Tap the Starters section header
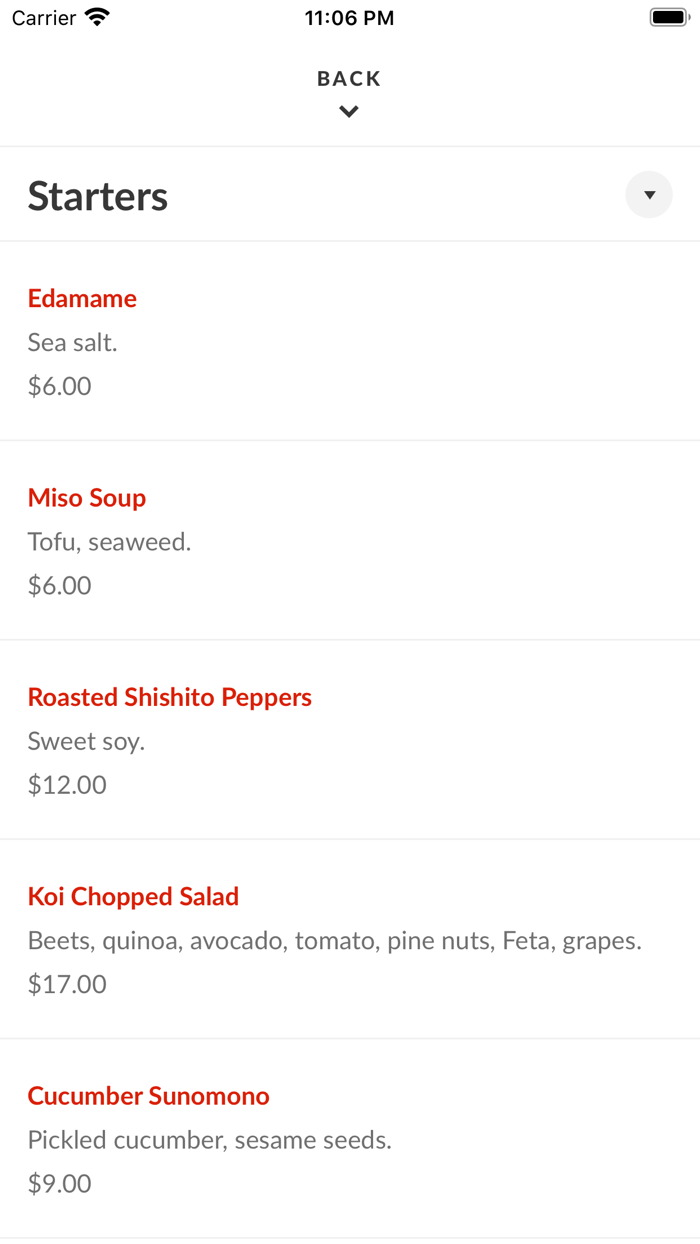Screen dimensions: 700x1244 [97, 195]
